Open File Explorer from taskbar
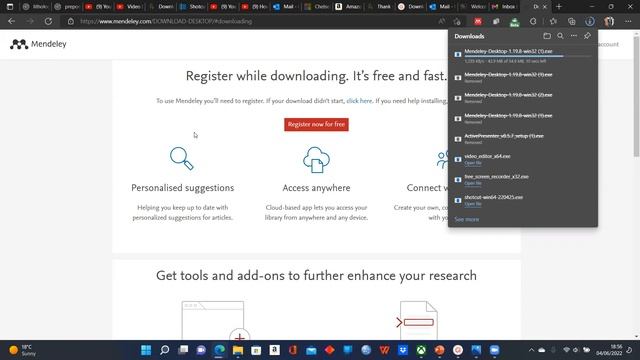Viewport: 640px width, 360px height. pos(238,350)
